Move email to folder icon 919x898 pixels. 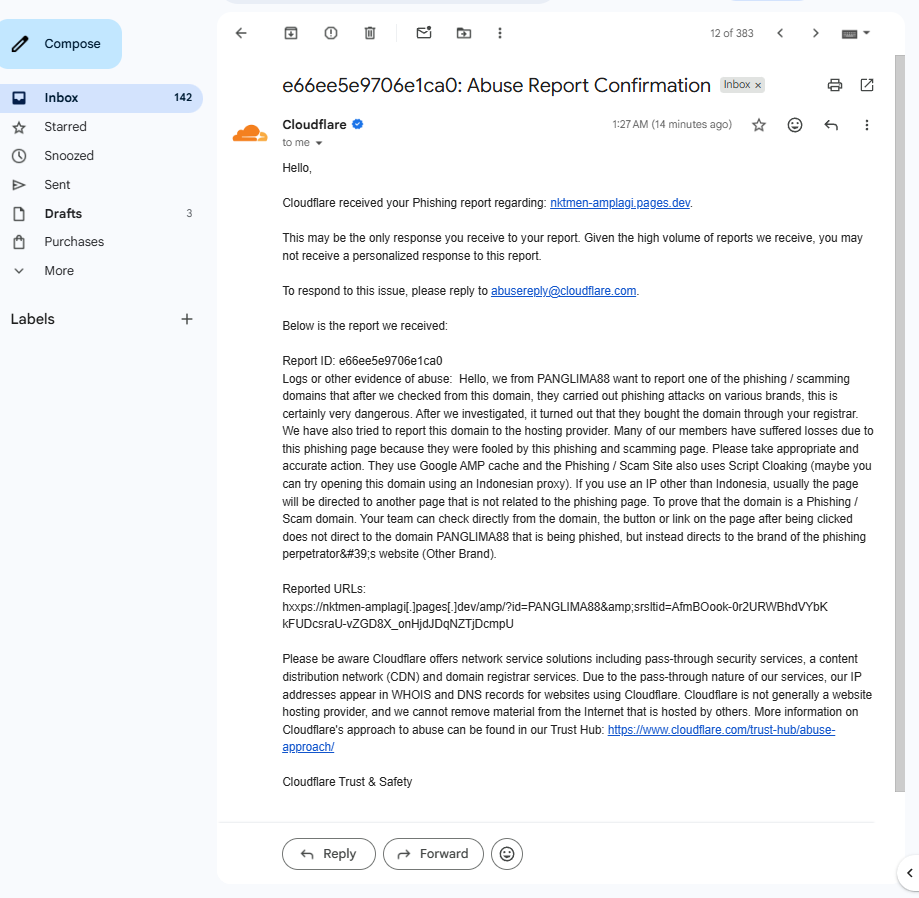pos(464,33)
